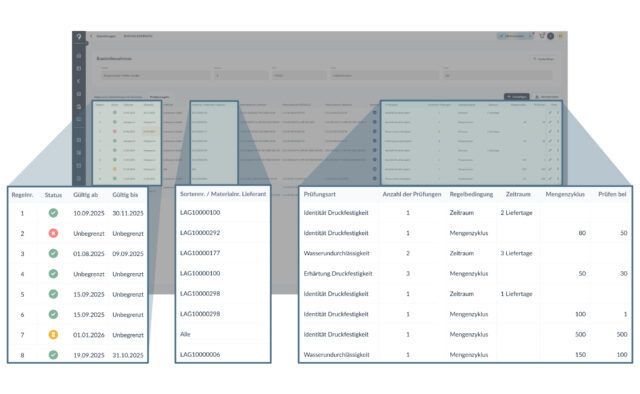Click the enlarged '2 Liefertage' cell

(x=516, y=213)
